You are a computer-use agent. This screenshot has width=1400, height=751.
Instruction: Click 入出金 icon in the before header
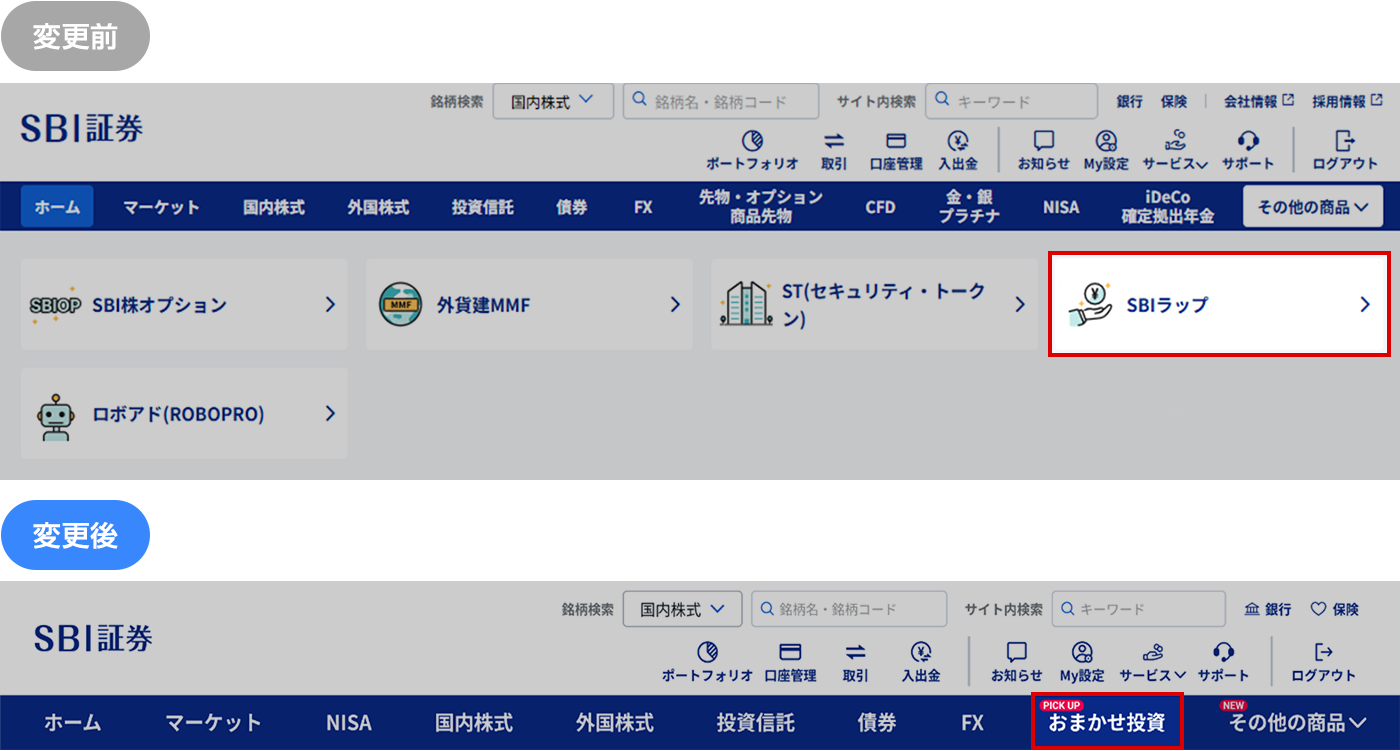(958, 151)
